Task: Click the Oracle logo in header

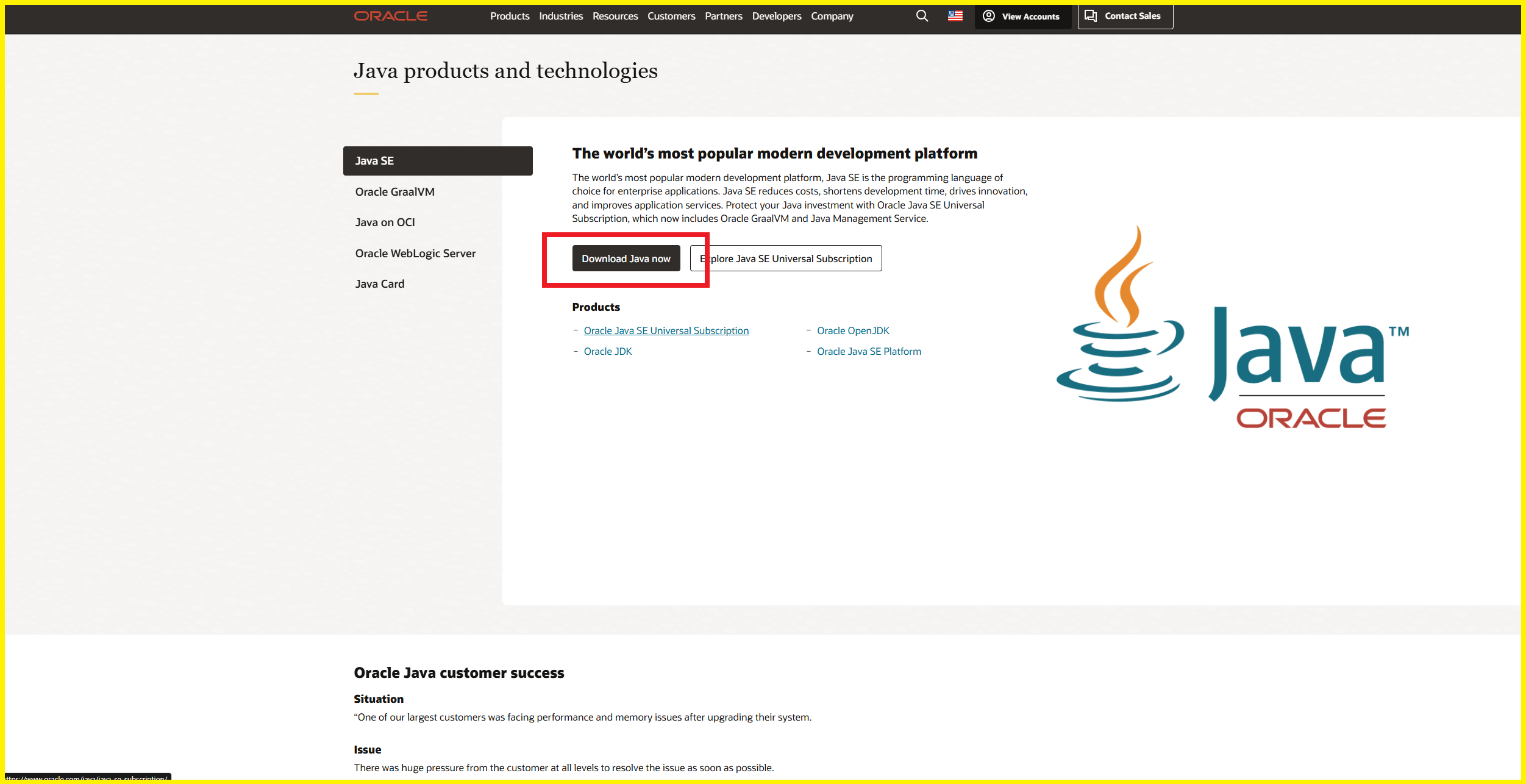Action: 391,16
